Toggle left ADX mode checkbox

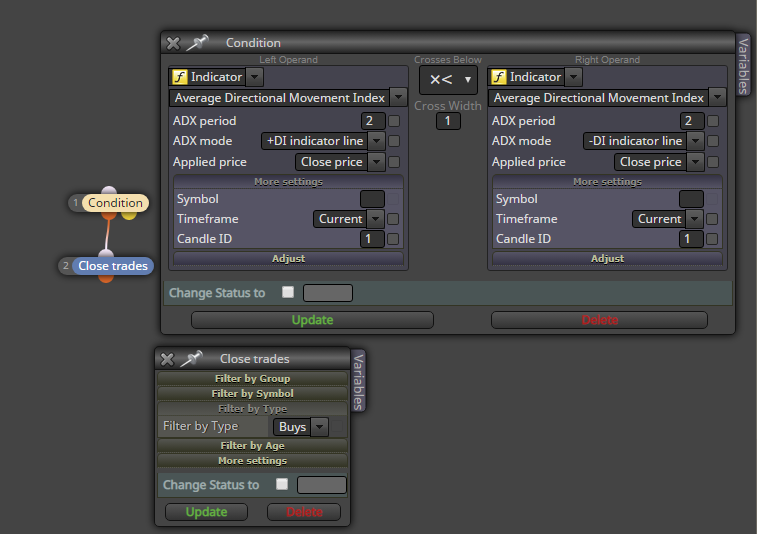click(394, 141)
